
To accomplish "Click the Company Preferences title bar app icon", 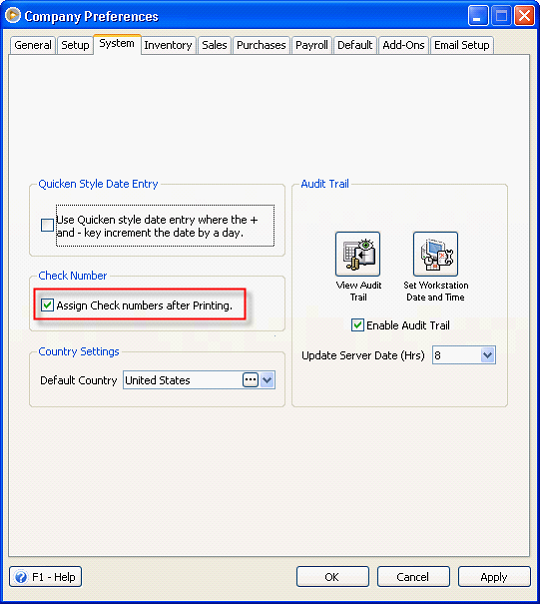I will coord(13,15).
